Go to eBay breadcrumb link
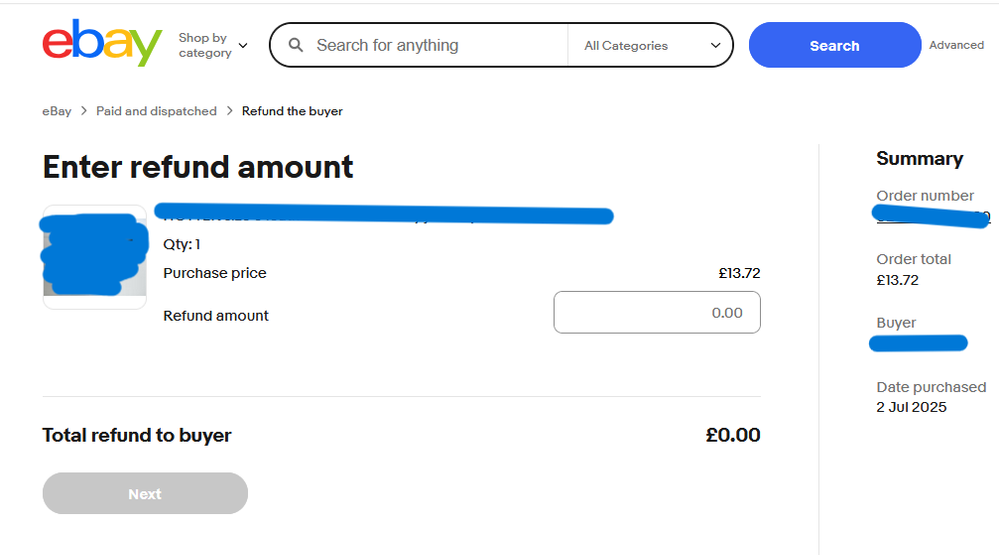Screen dimensions: 999x555 [57, 111]
